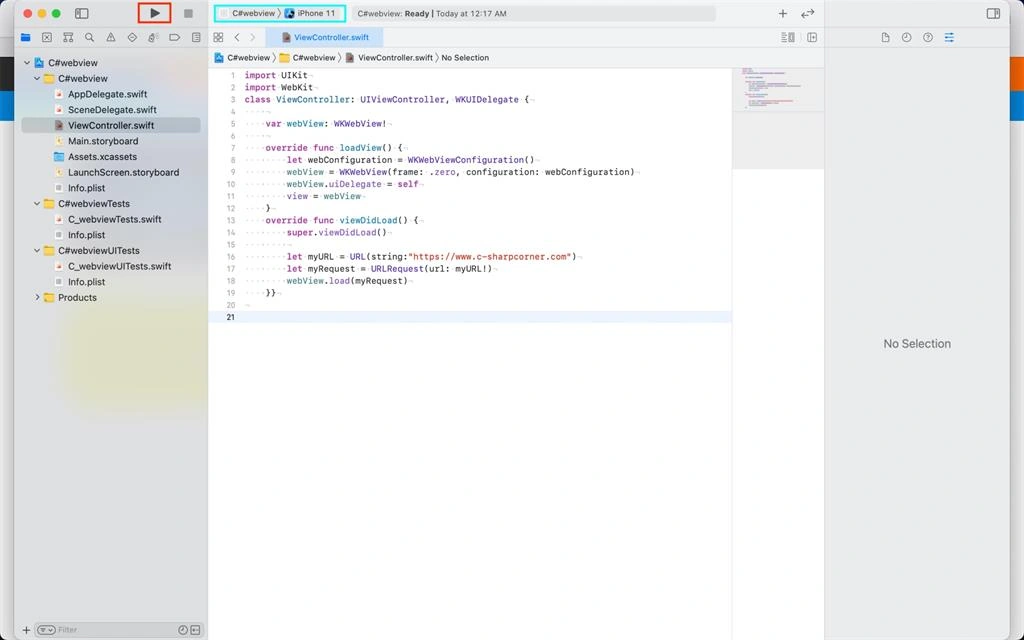The width and height of the screenshot is (1024, 640).
Task: Go back in editor history
Action: click(237, 37)
